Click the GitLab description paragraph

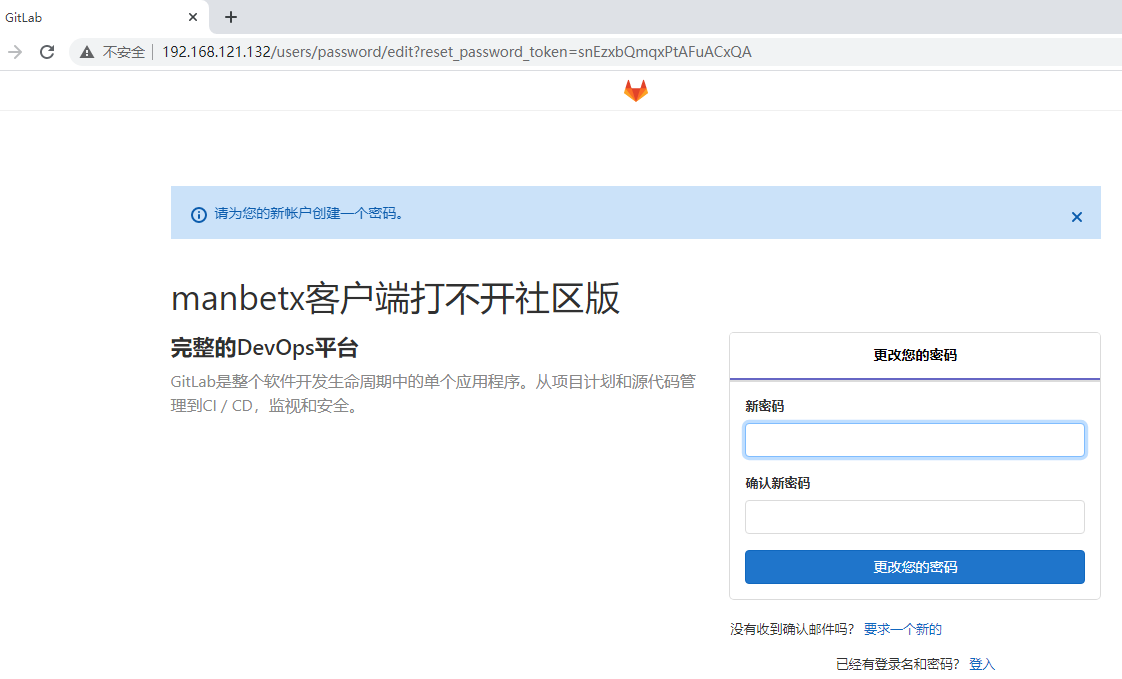pos(433,394)
